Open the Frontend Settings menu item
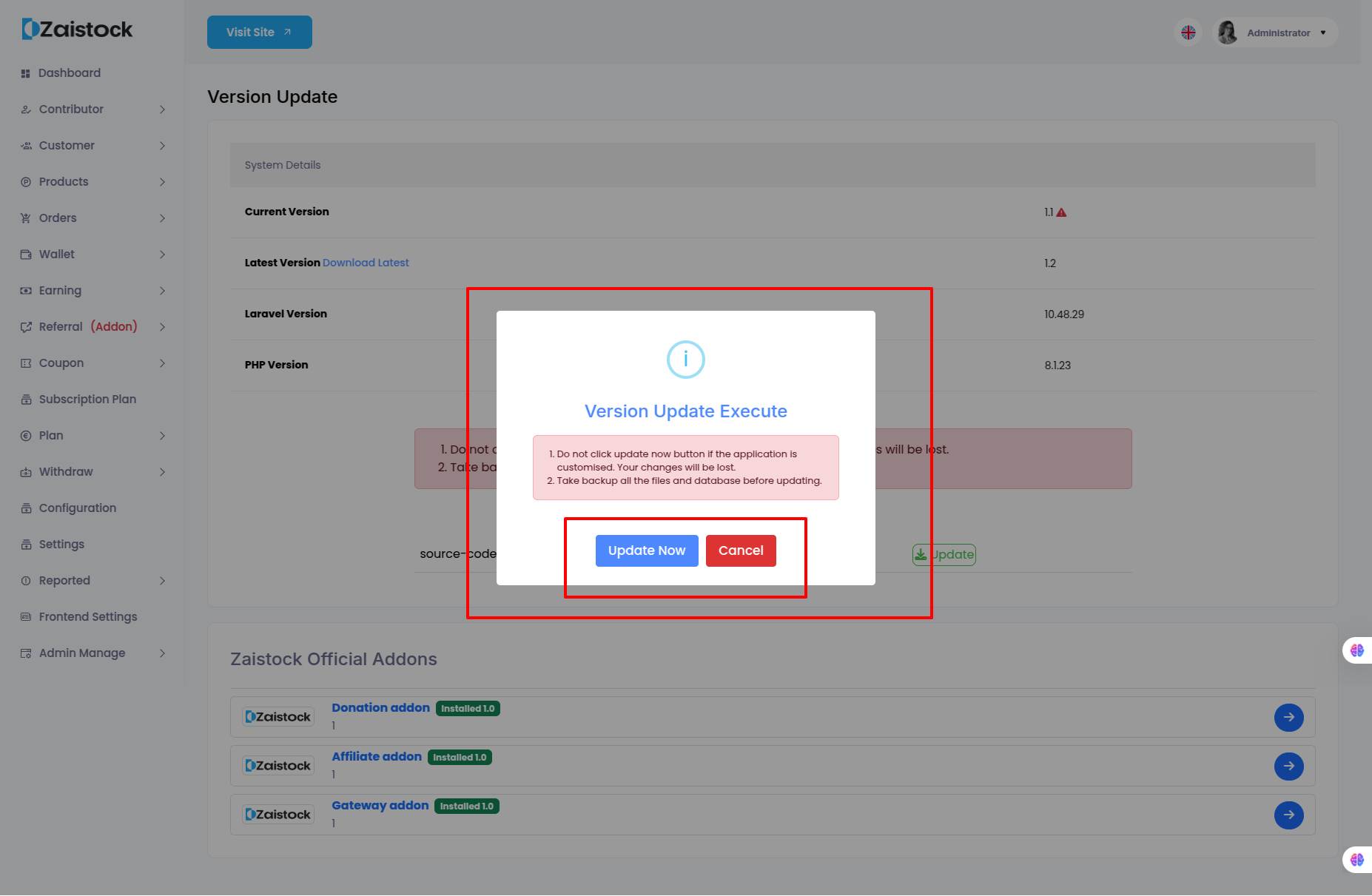The width and height of the screenshot is (1372, 896). tap(88, 617)
